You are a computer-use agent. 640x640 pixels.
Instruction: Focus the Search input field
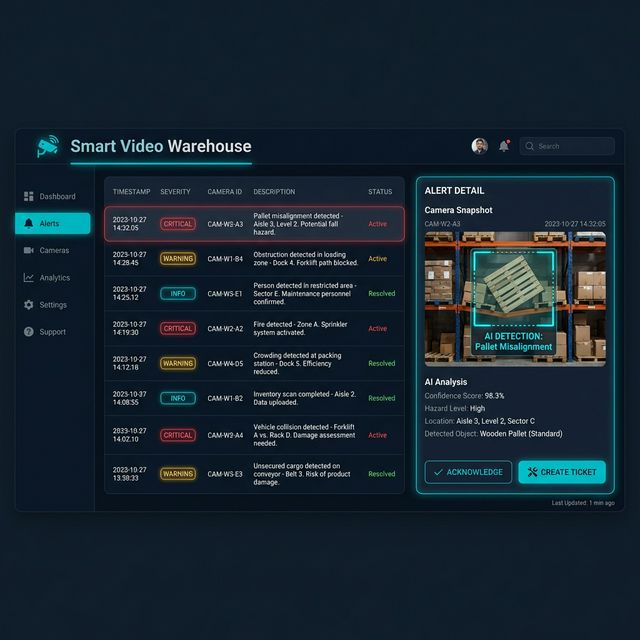(567, 146)
